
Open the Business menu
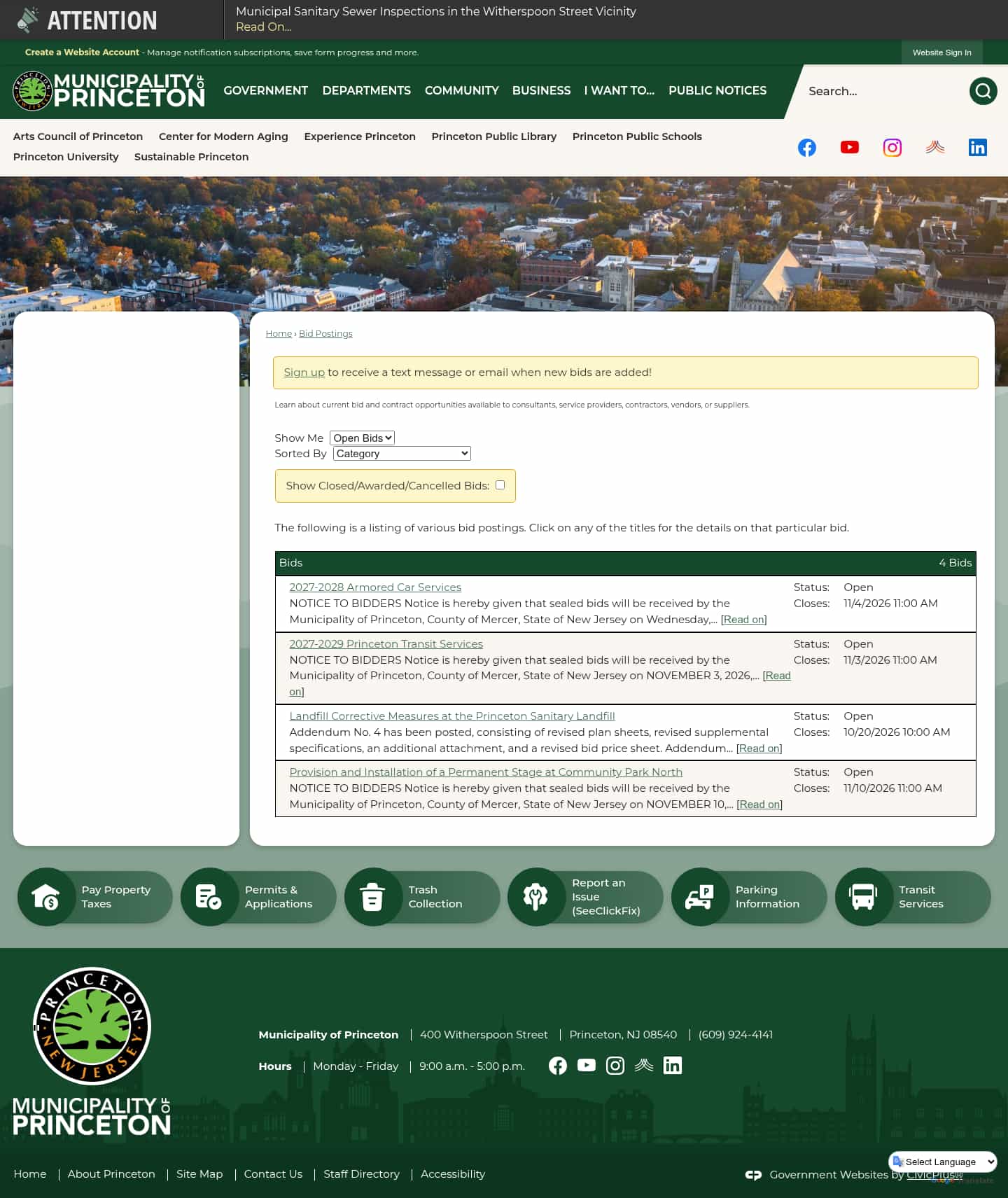click(541, 91)
